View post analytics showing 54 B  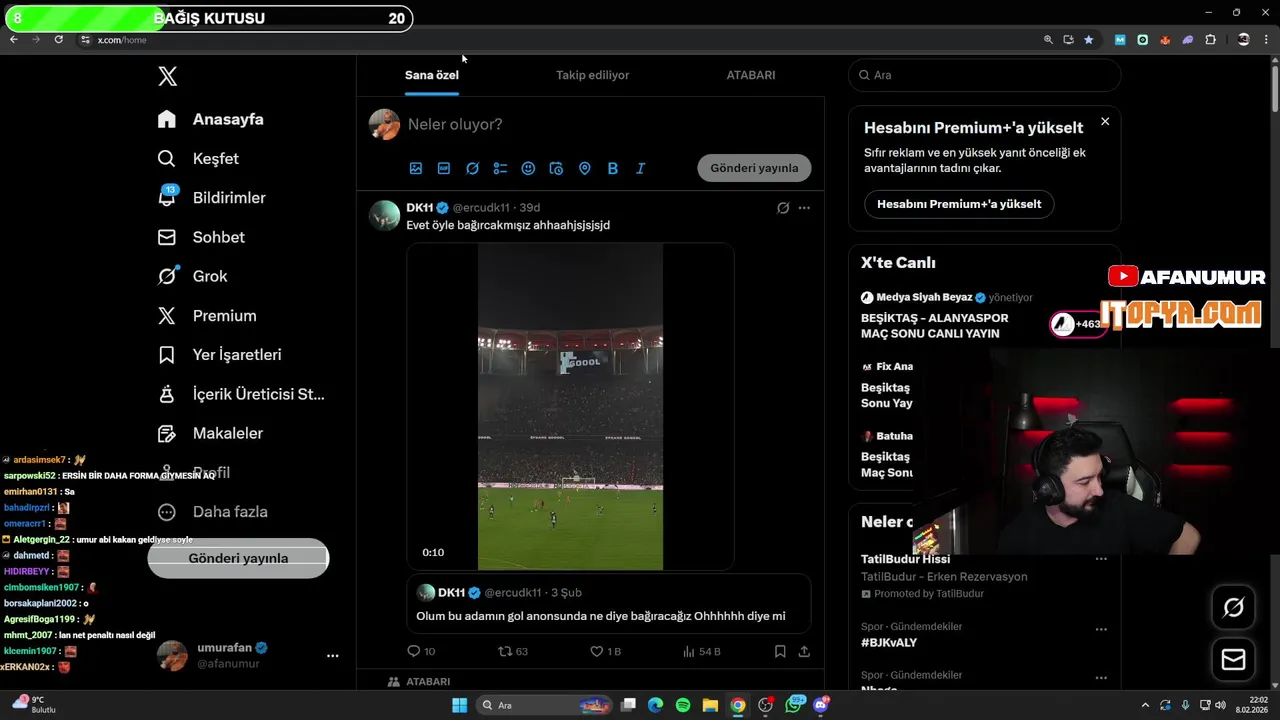pyautogui.click(x=701, y=651)
